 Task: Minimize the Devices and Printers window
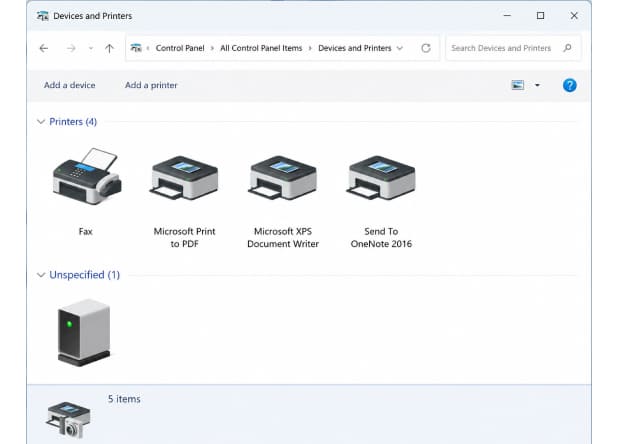click(x=507, y=16)
